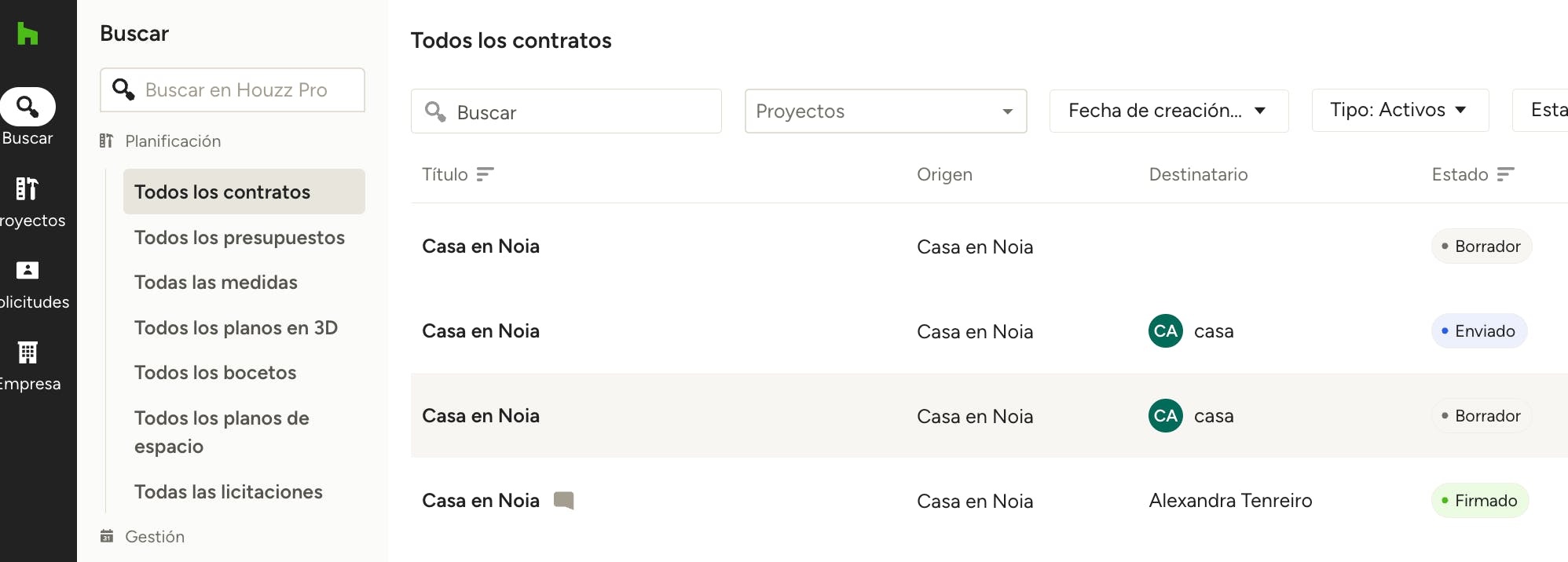1568x562 pixels.
Task: Open the Proyectos filter dropdown
Action: tap(885, 111)
